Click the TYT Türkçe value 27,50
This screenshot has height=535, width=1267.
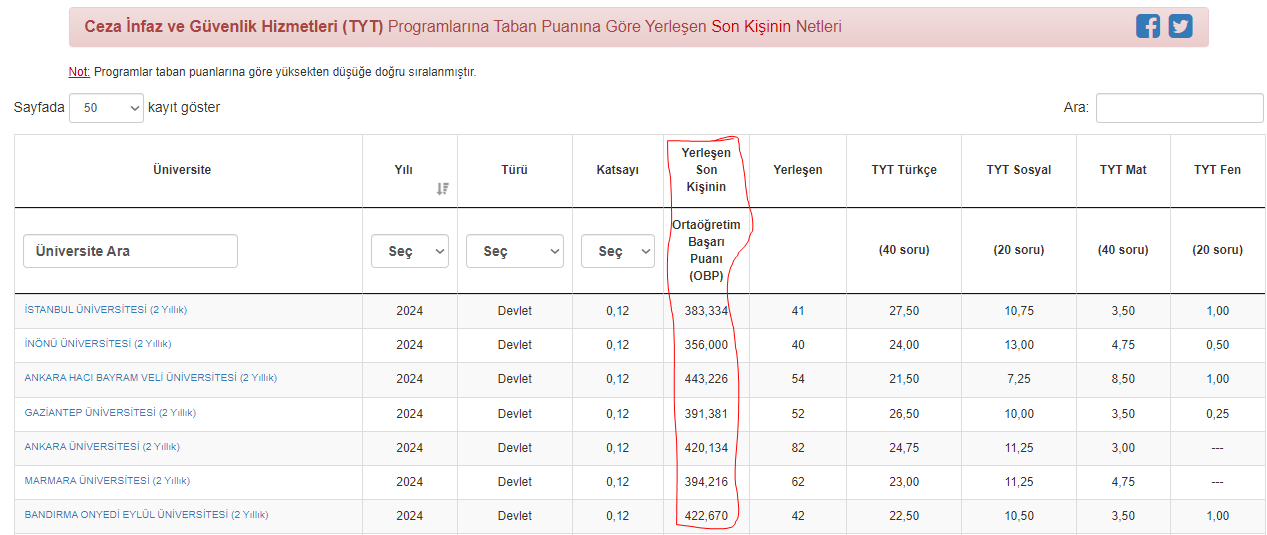tap(904, 311)
